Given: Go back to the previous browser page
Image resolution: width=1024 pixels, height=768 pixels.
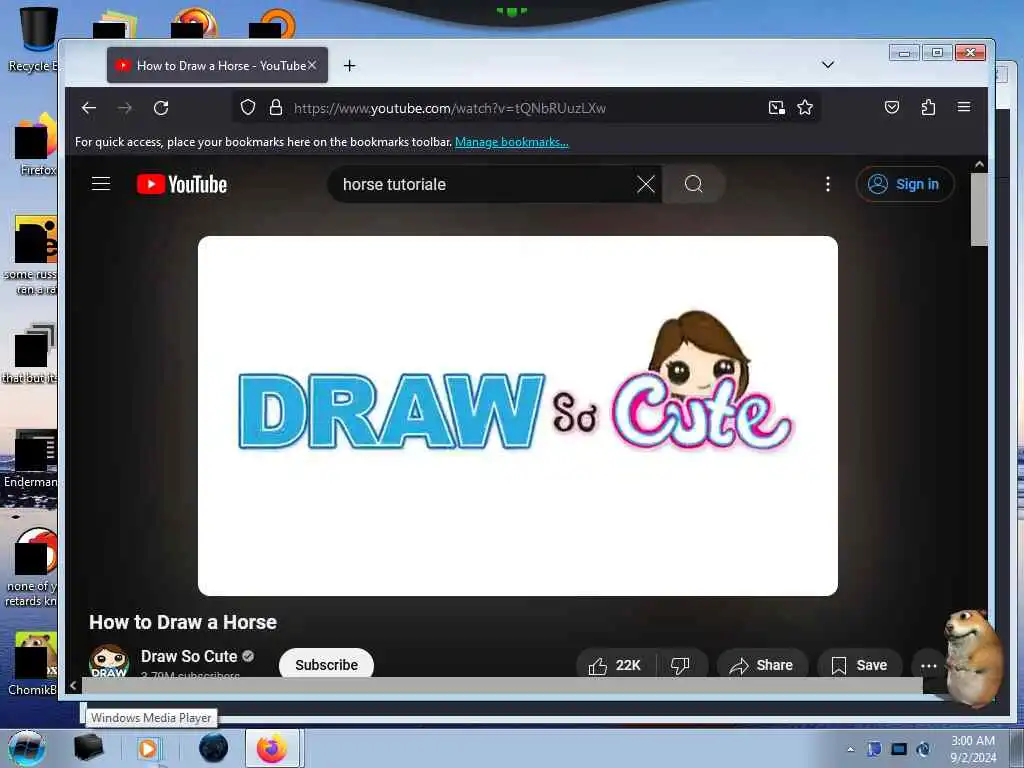Looking at the screenshot, I should [89, 108].
